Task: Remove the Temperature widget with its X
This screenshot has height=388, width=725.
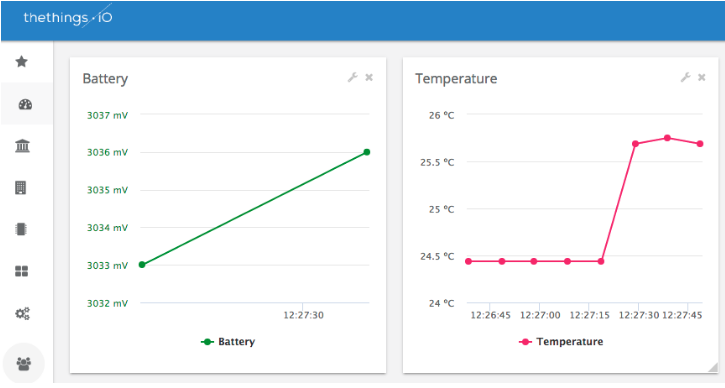Action: point(701,77)
